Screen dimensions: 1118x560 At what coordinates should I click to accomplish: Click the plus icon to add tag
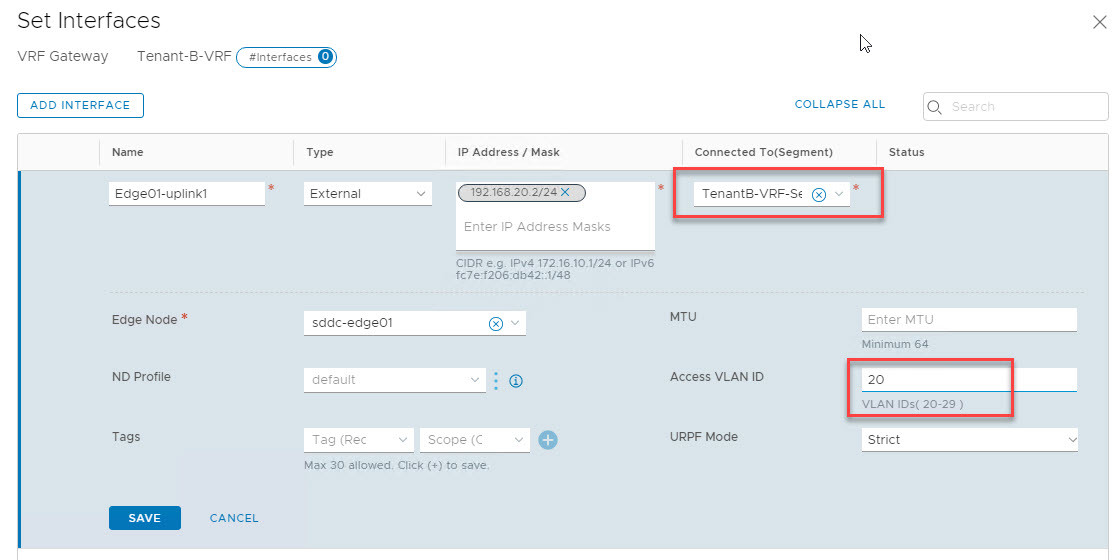click(x=548, y=440)
